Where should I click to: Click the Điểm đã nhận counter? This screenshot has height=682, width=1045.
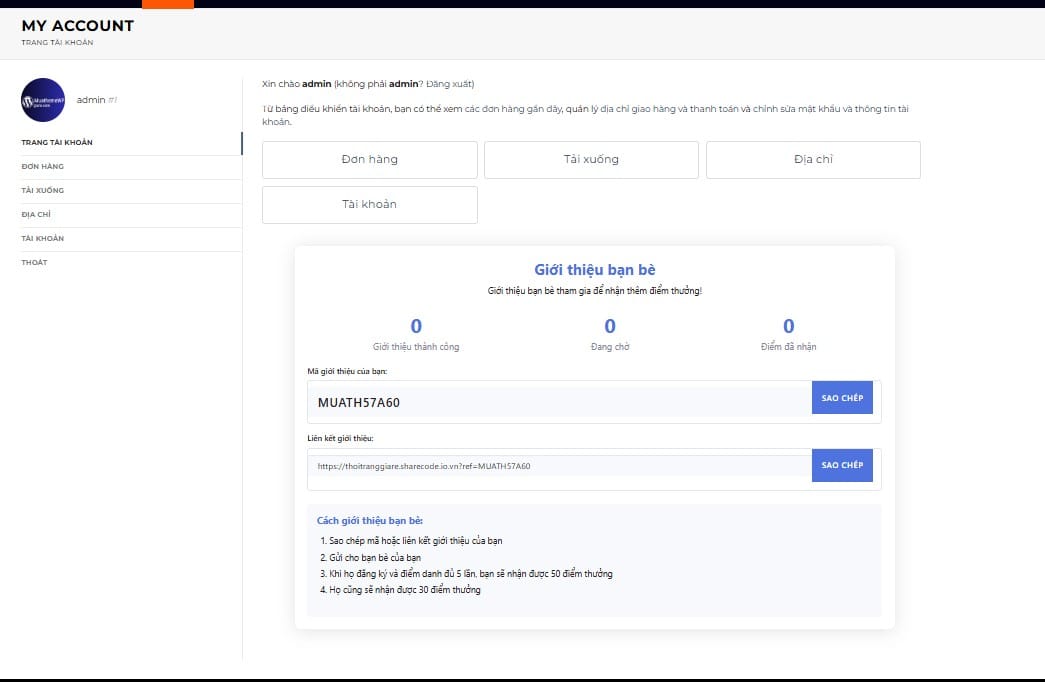788,335
